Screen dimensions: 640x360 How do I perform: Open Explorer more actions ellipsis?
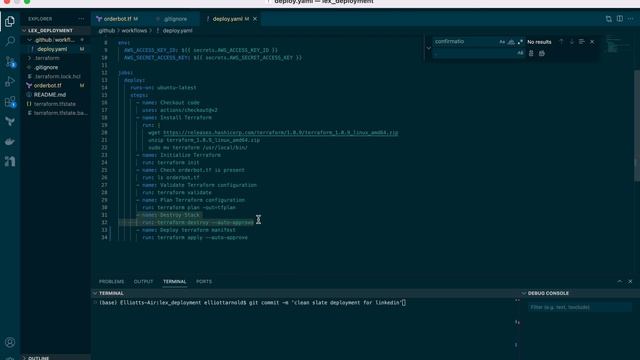(x=81, y=19)
